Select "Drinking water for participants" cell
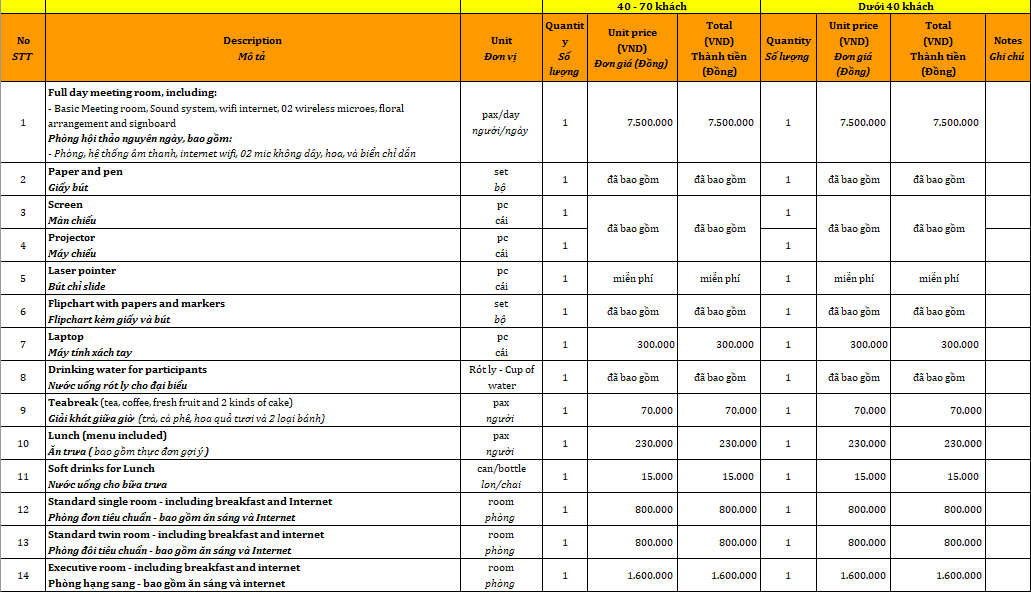Viewport: 1031px width, 592px height. (252, 378)
